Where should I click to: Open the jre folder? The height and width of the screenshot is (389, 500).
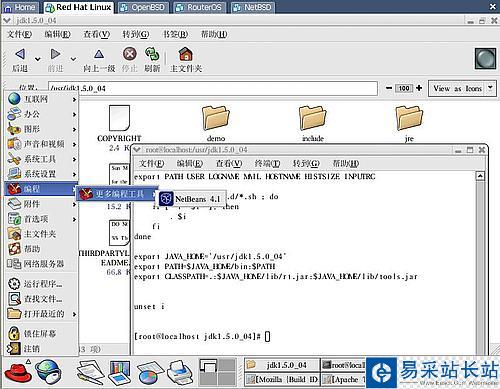pyautogui.click(x=409, y=118)
